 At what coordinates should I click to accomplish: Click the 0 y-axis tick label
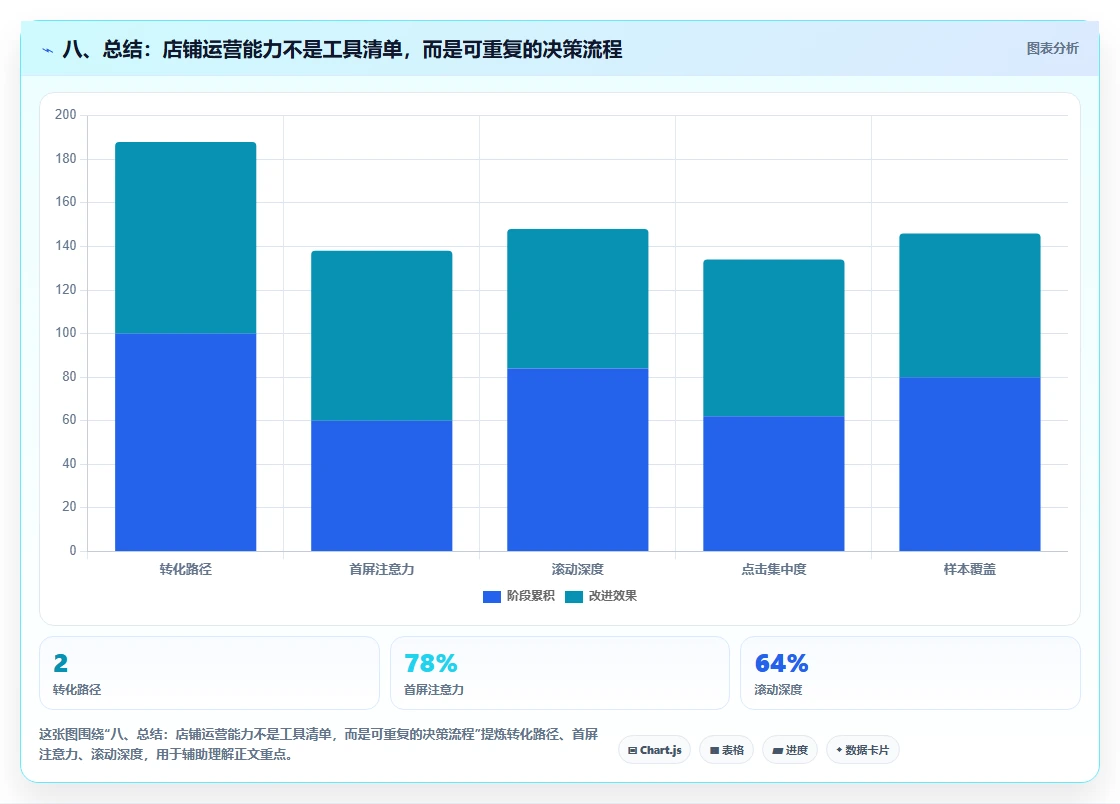[73, 551]
